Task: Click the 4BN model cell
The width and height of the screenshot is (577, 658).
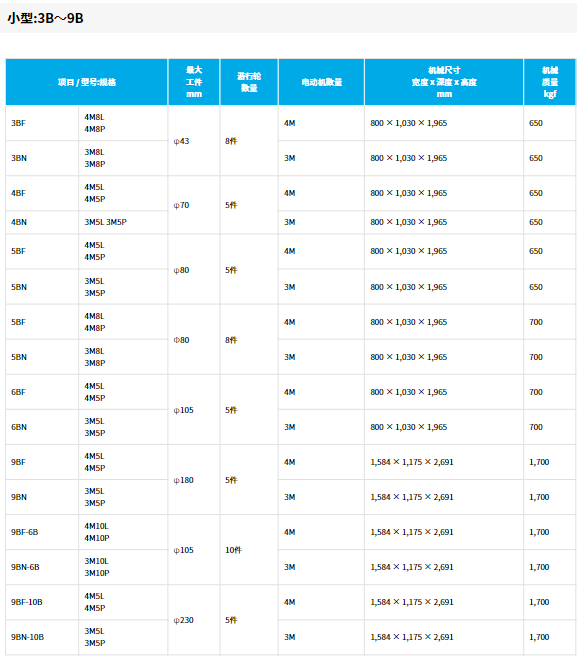Action: point(42,222)
